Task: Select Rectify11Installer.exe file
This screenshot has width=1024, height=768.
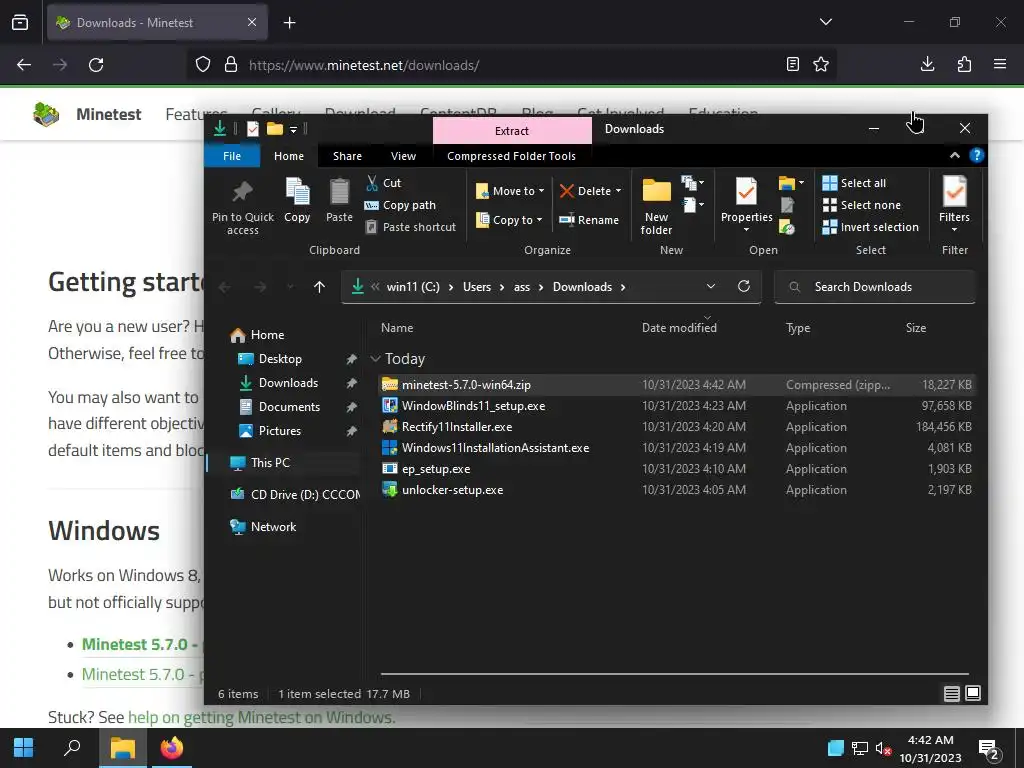Action: [x=677, y=426]
